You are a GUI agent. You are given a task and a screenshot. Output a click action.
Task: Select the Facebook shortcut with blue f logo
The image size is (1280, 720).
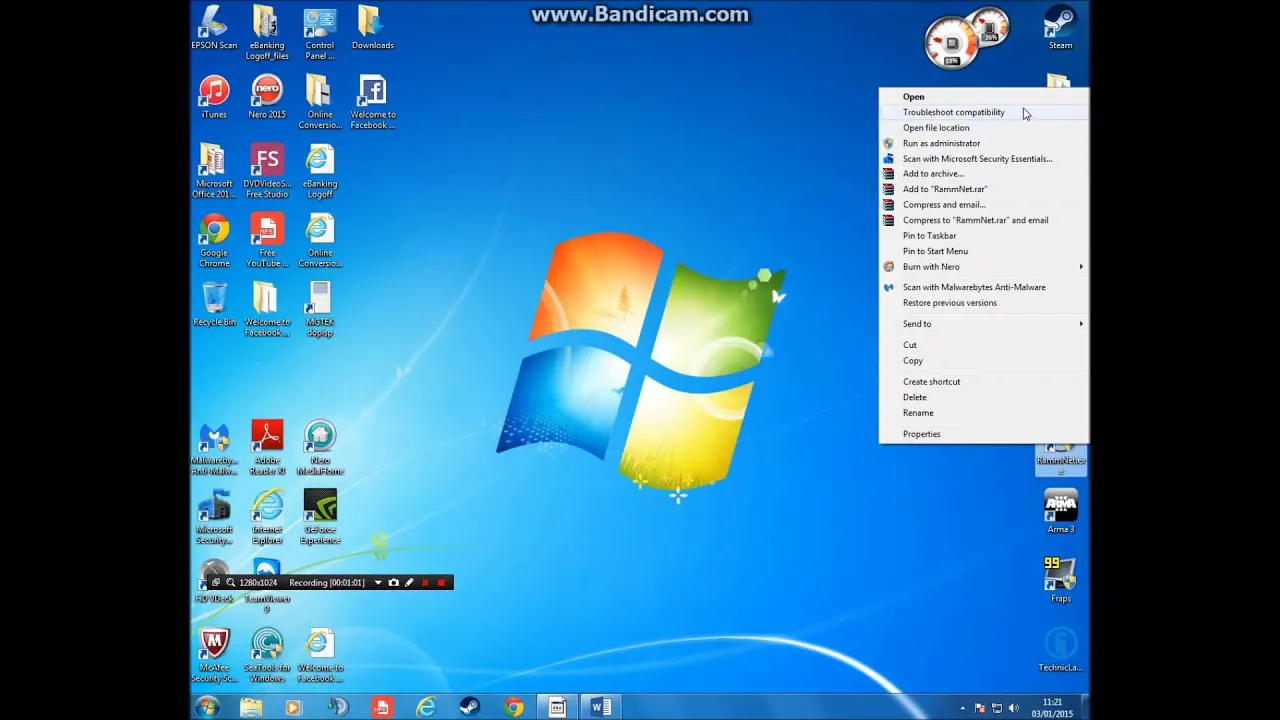pos(372,102)
